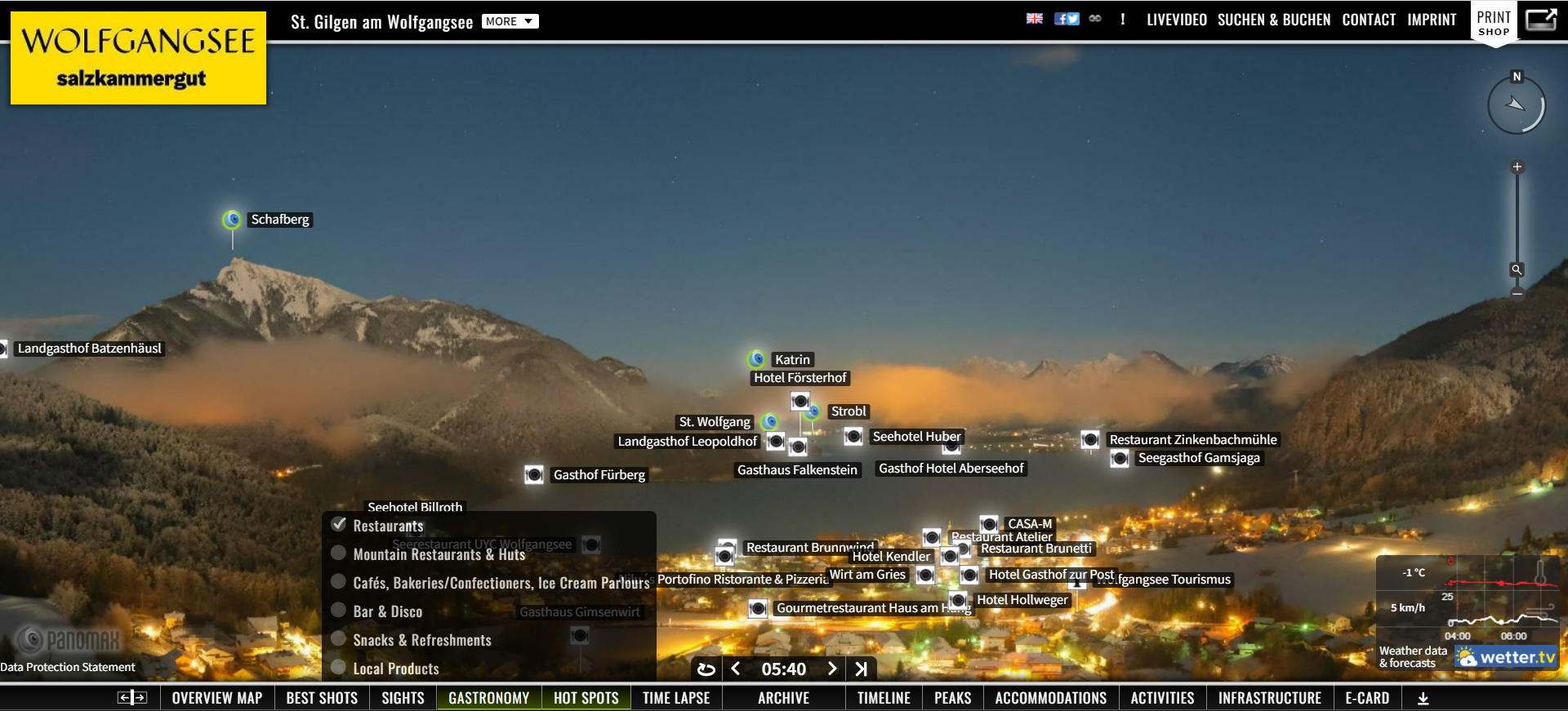Go to the next image time
The height and width of the screenshot is (711, 1568).
pos(832,669)
